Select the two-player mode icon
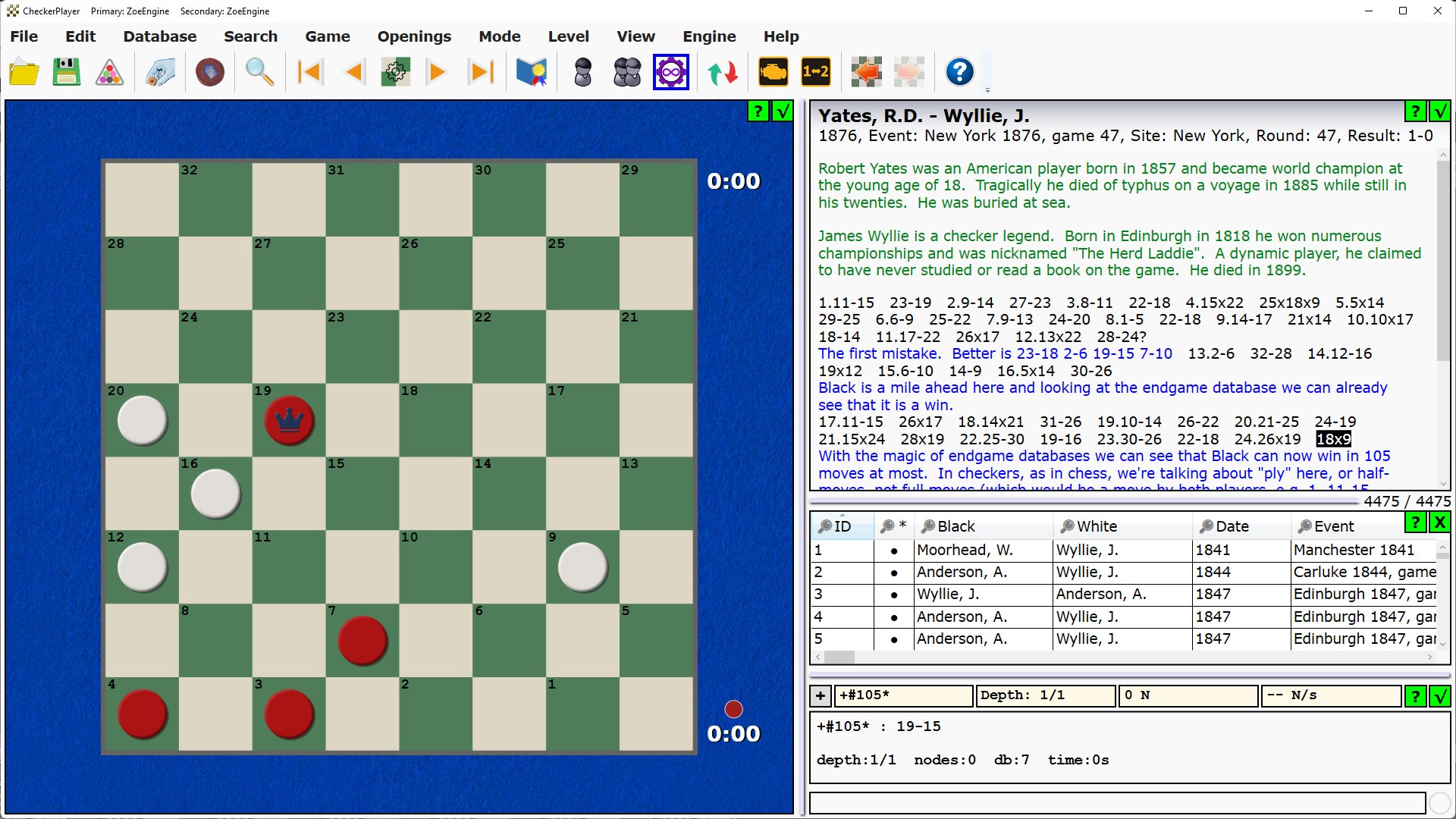This screenshot has height=819, width=1456. click(627, 73)
